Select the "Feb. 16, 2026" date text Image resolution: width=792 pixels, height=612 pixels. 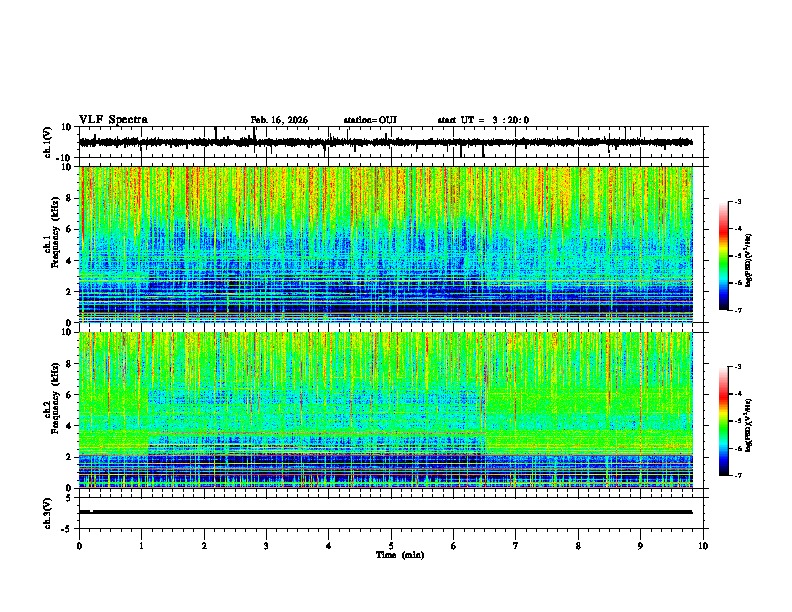[279, 120]
